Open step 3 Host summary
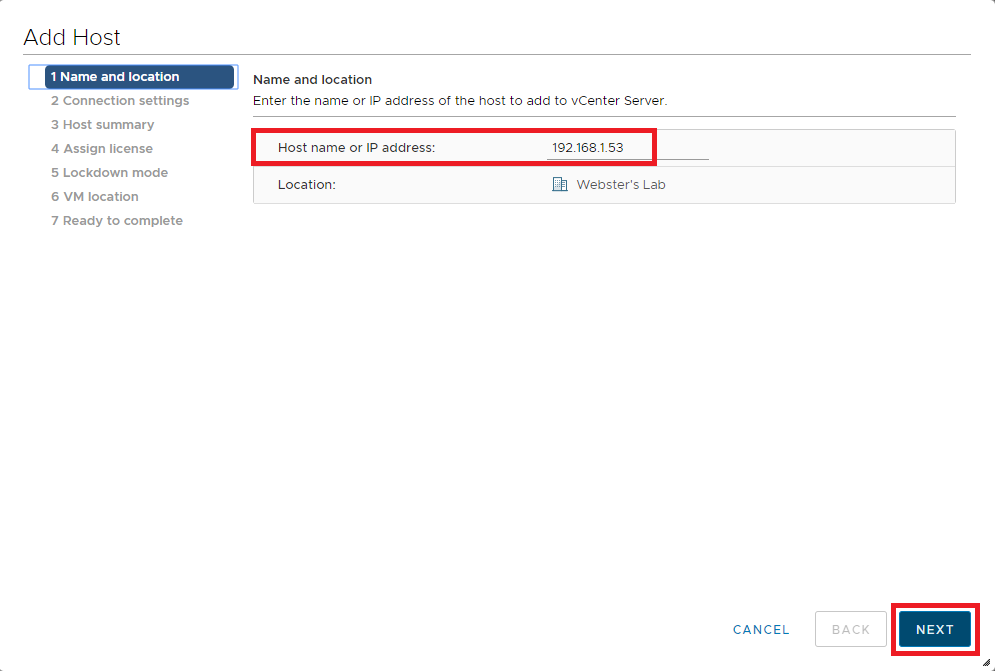This screenshot has width=995, height=671. coord(103,125)
